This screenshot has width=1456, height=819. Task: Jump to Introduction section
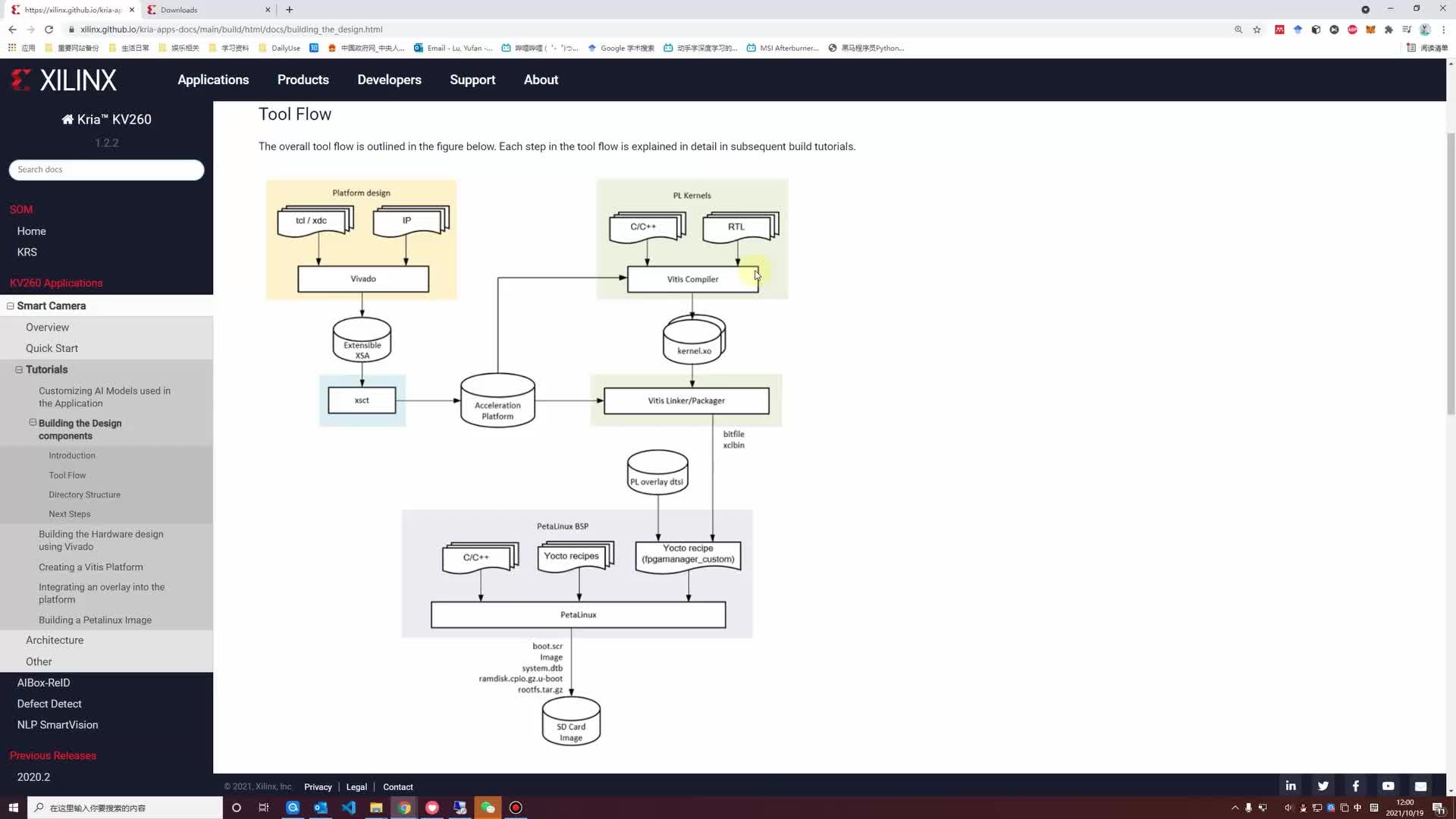[72, 456]
